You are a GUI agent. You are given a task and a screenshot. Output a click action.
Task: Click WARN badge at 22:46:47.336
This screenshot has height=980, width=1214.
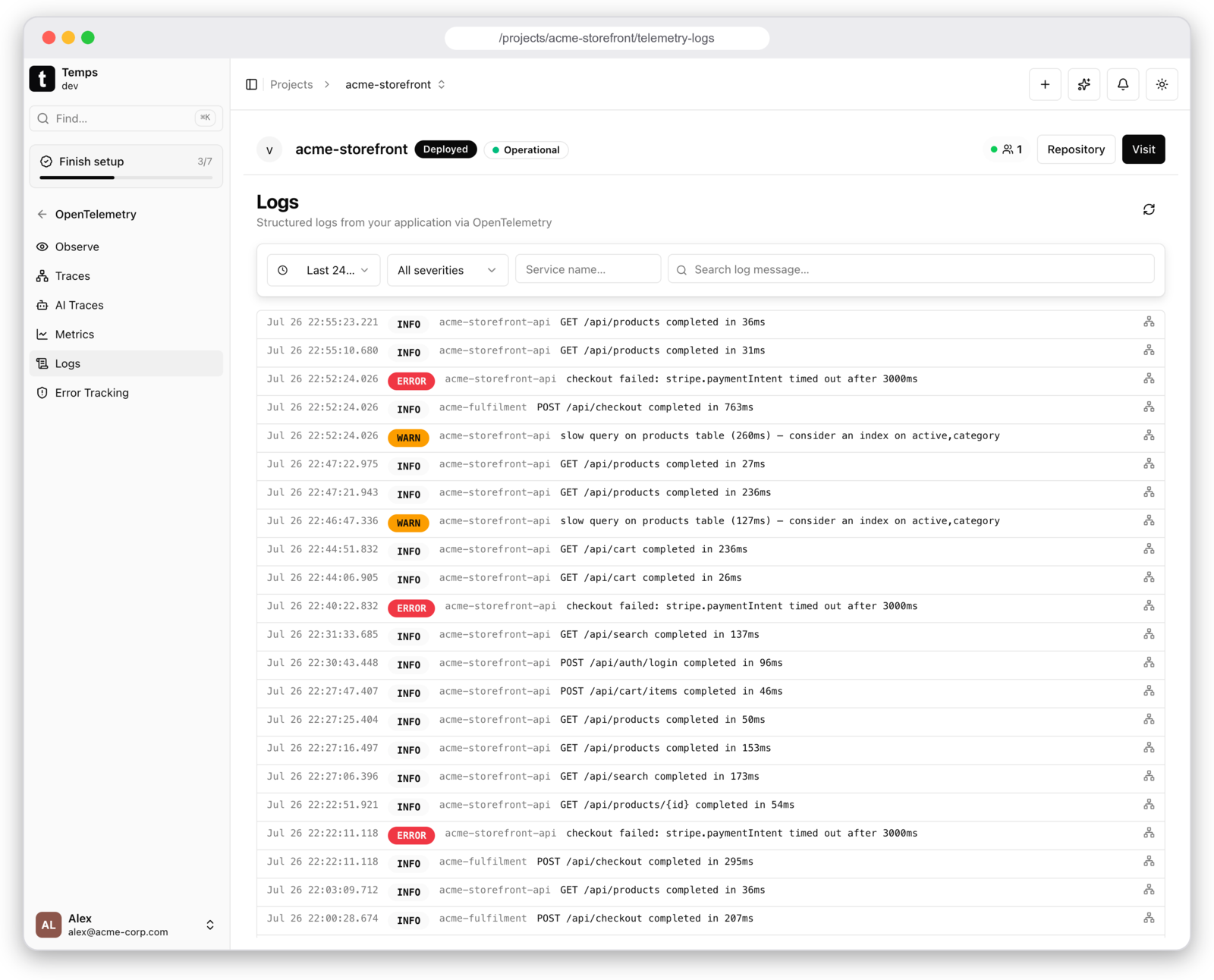point(408,523)
